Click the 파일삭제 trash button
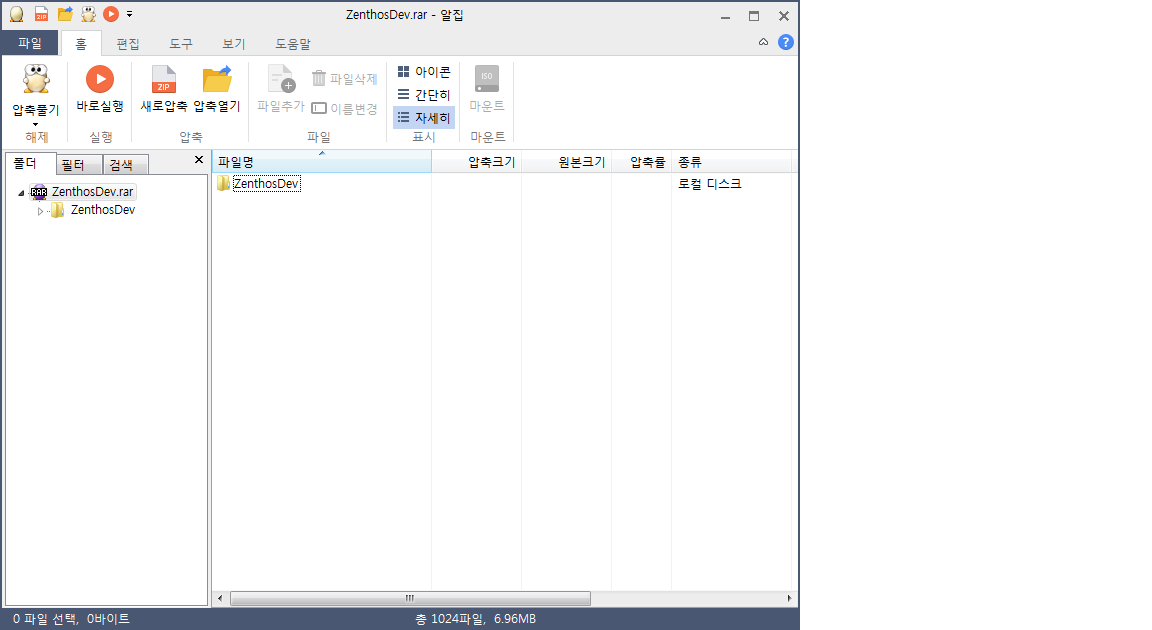Screen dimensions: 1152x630 pos(344,78)
